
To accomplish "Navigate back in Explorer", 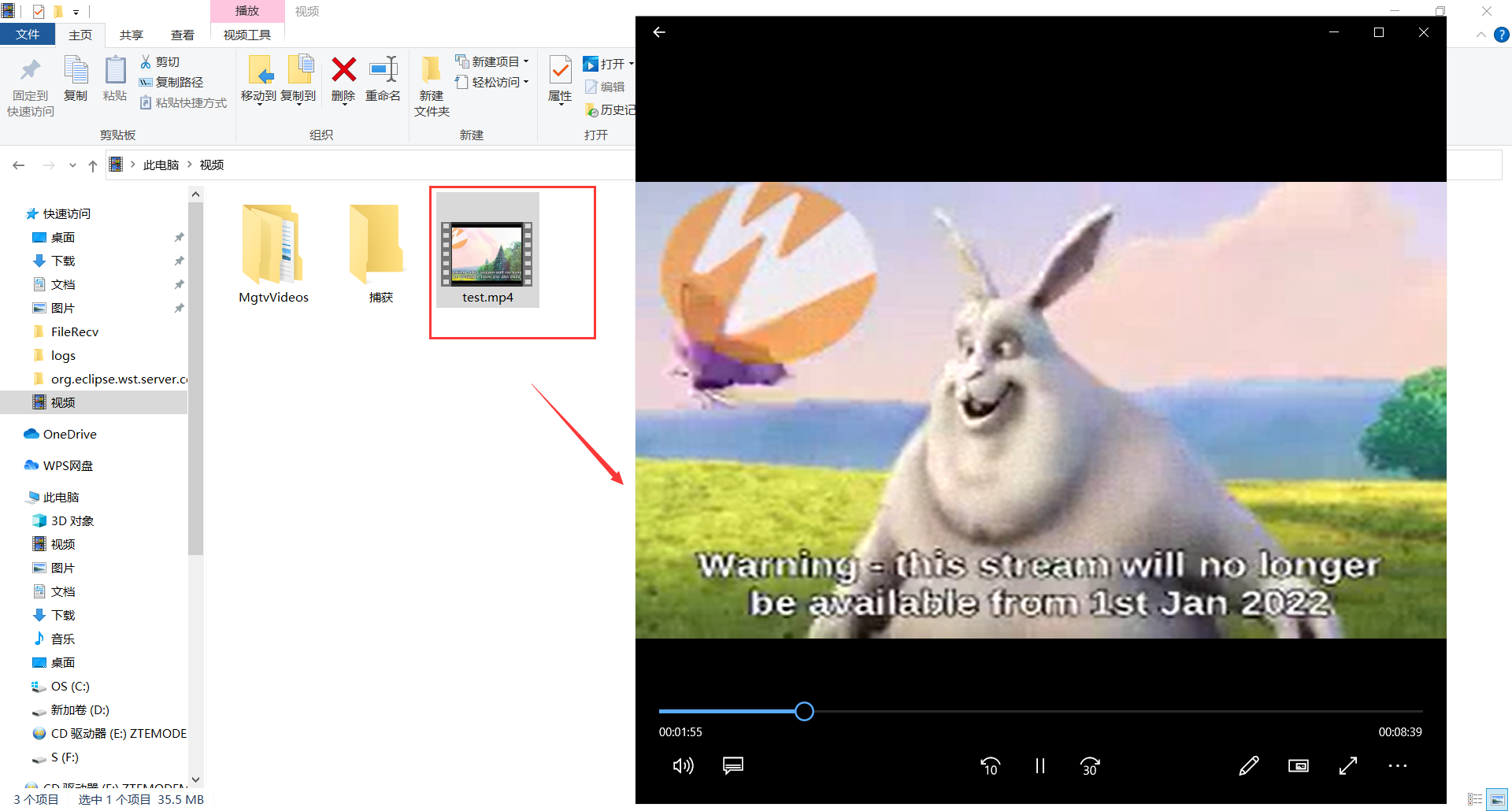I will point(19,165).
